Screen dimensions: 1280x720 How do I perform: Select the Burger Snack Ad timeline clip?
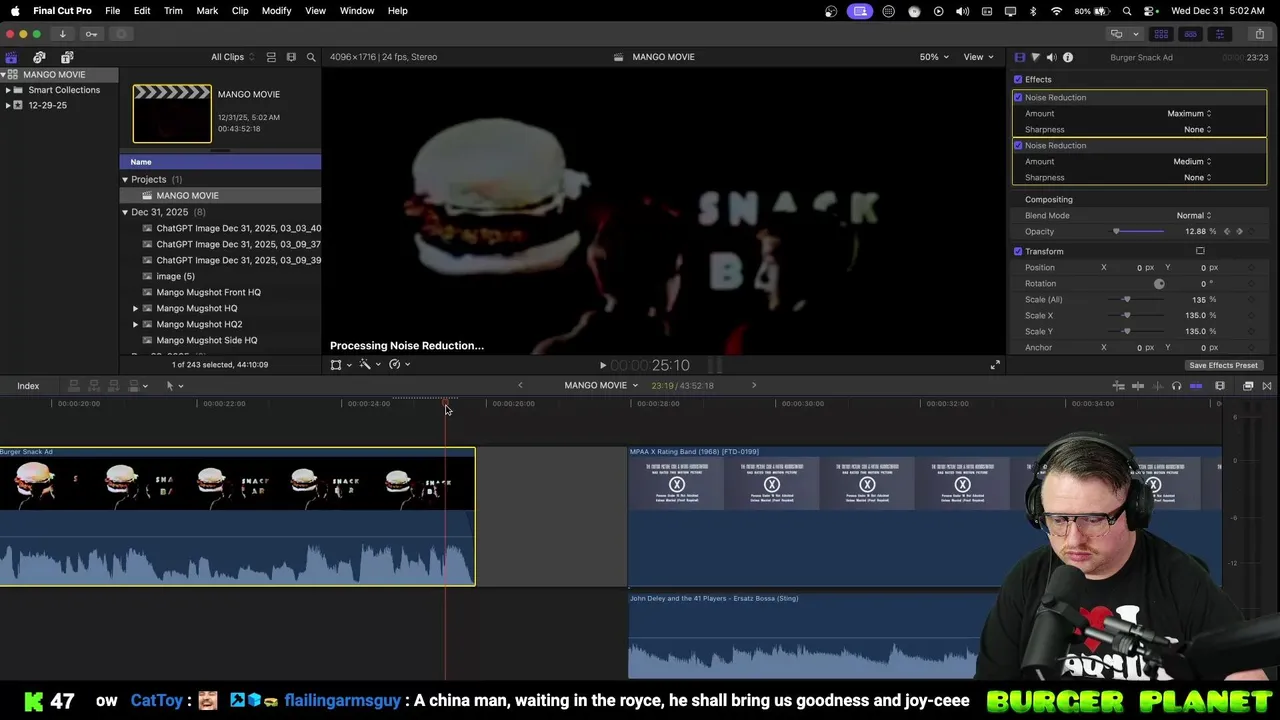[237, 516]
